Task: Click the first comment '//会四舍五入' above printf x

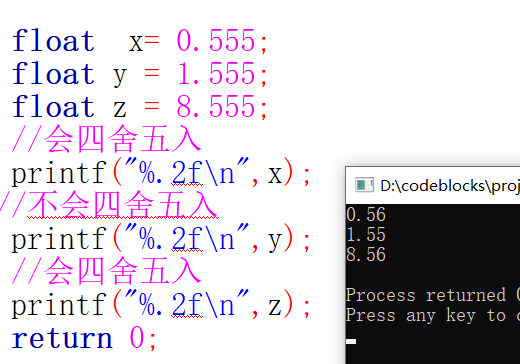Action: [107, 139]
